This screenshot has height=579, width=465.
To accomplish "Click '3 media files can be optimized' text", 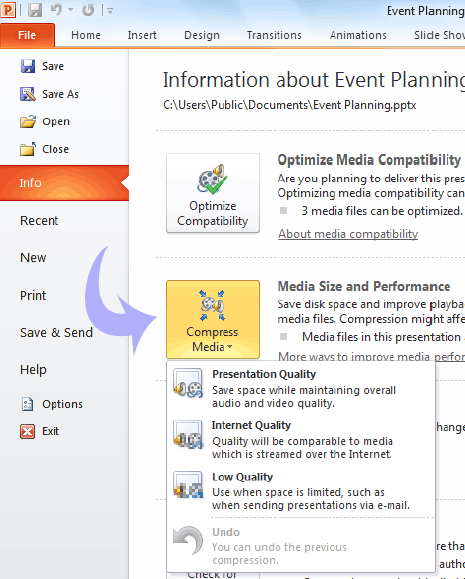I will (x=382, y=211).
